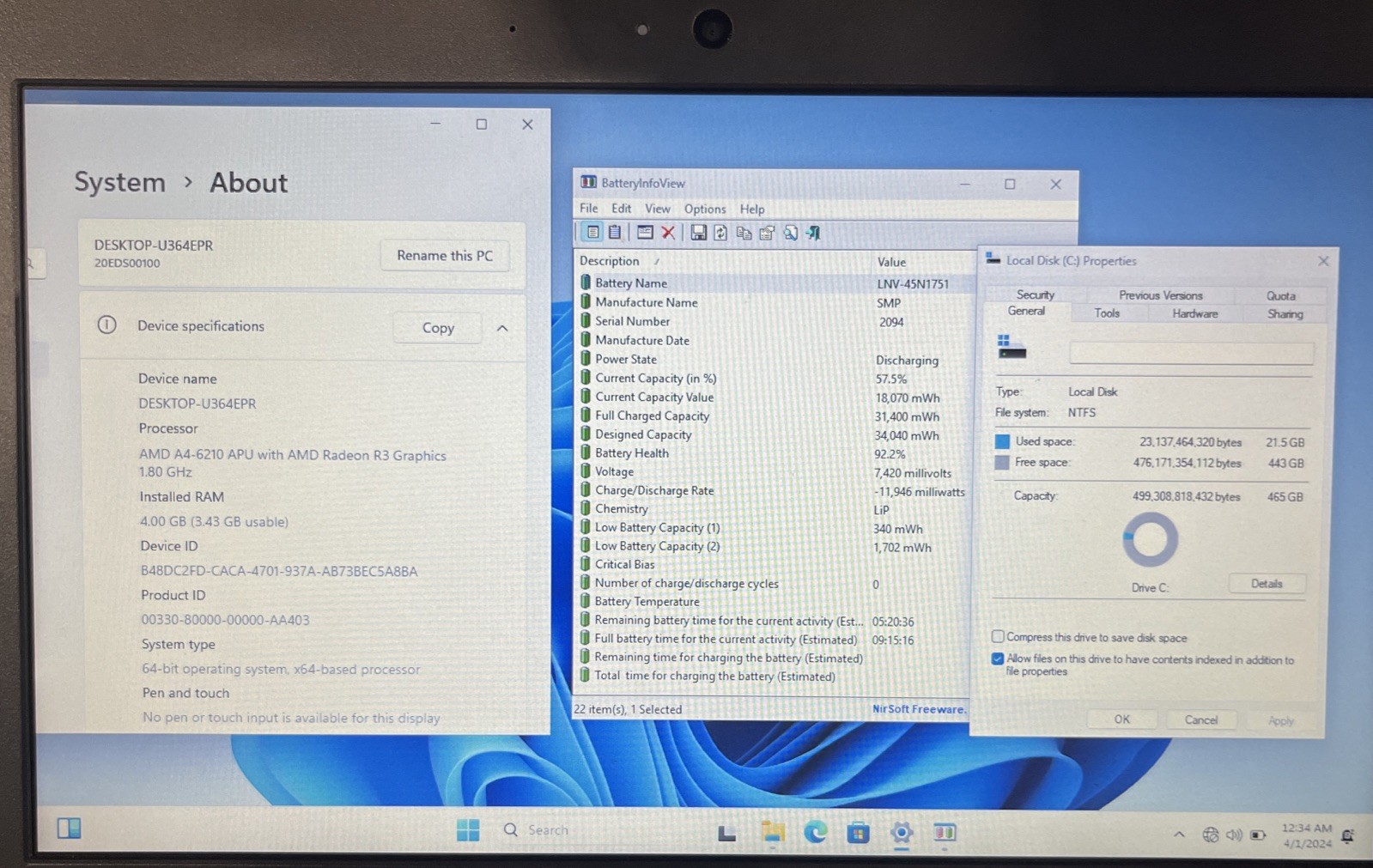Select the Battery Name row
Screen dimensions: 1373x868
pyautogui.click(x=775, y=282)
